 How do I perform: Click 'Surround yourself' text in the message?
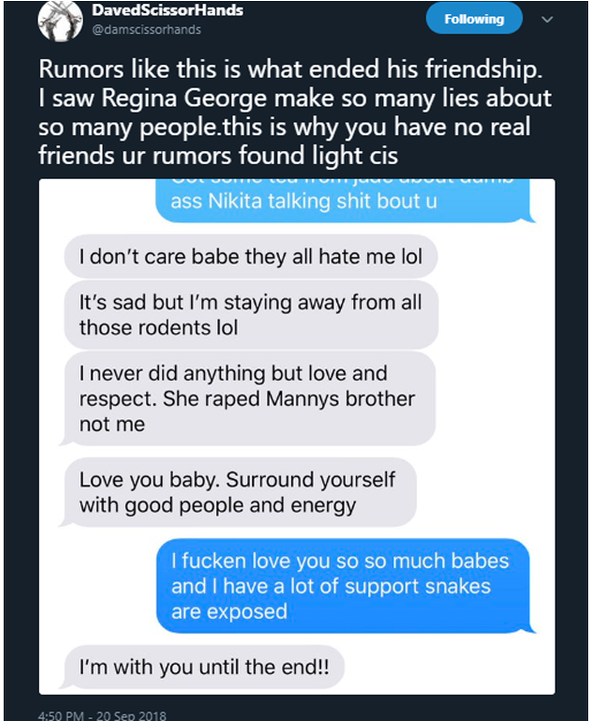[x=310, y=480]
